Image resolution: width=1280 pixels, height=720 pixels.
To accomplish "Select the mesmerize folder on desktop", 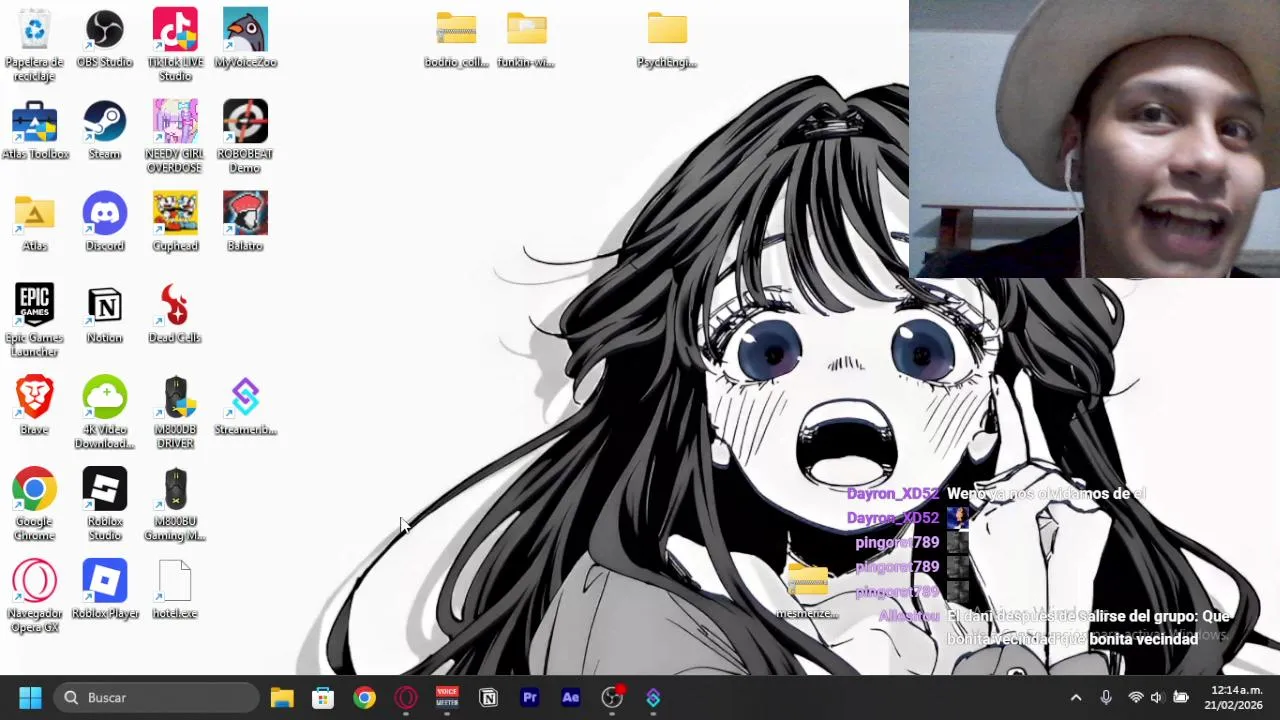I will (807, 591).
